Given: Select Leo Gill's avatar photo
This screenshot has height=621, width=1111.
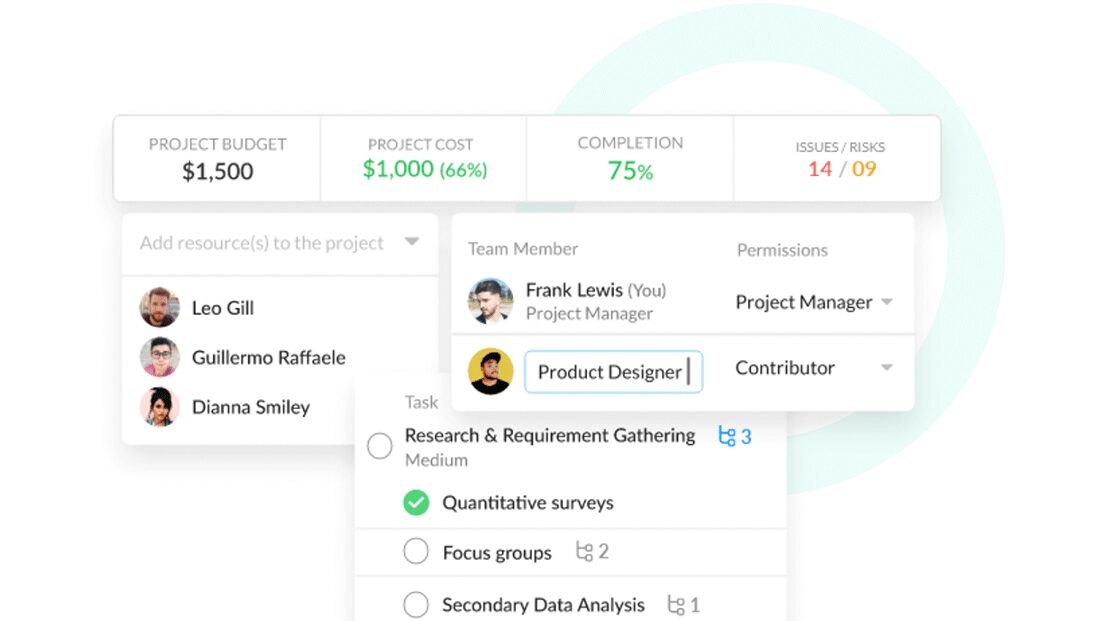Looking at the screenshot, I should click(157, 308).
